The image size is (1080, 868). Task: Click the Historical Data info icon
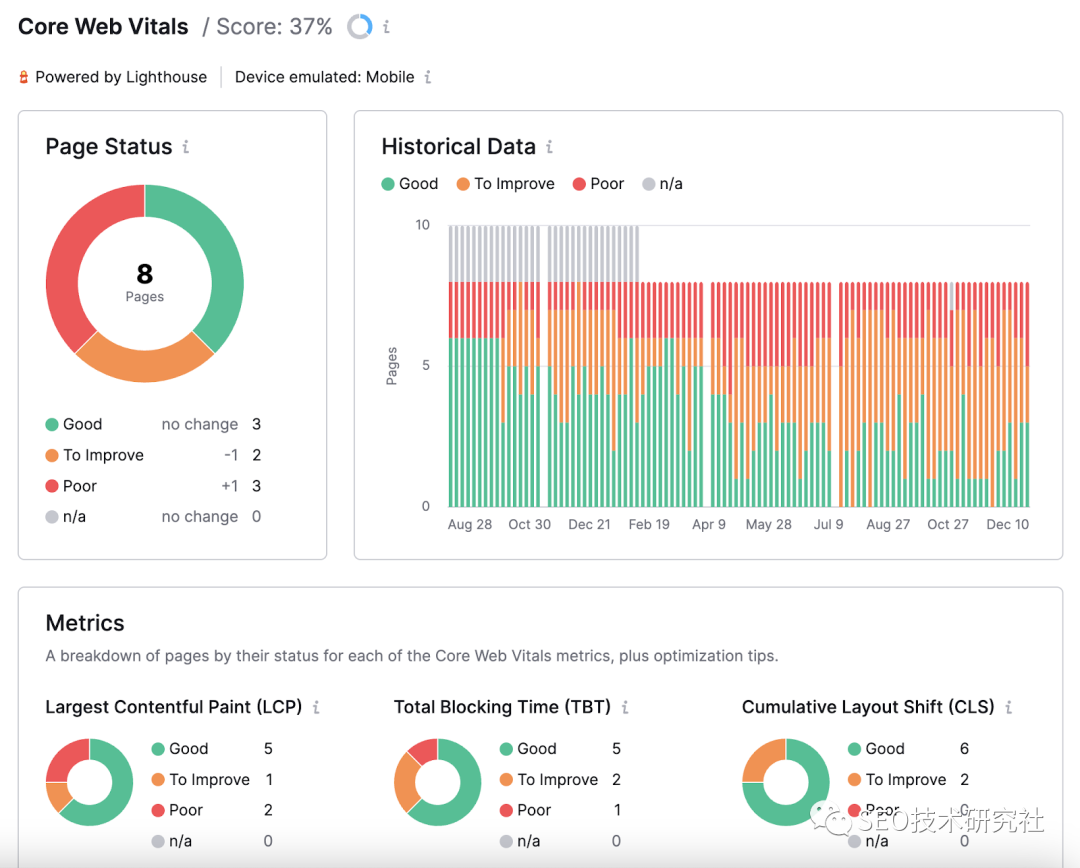(549, 147)
